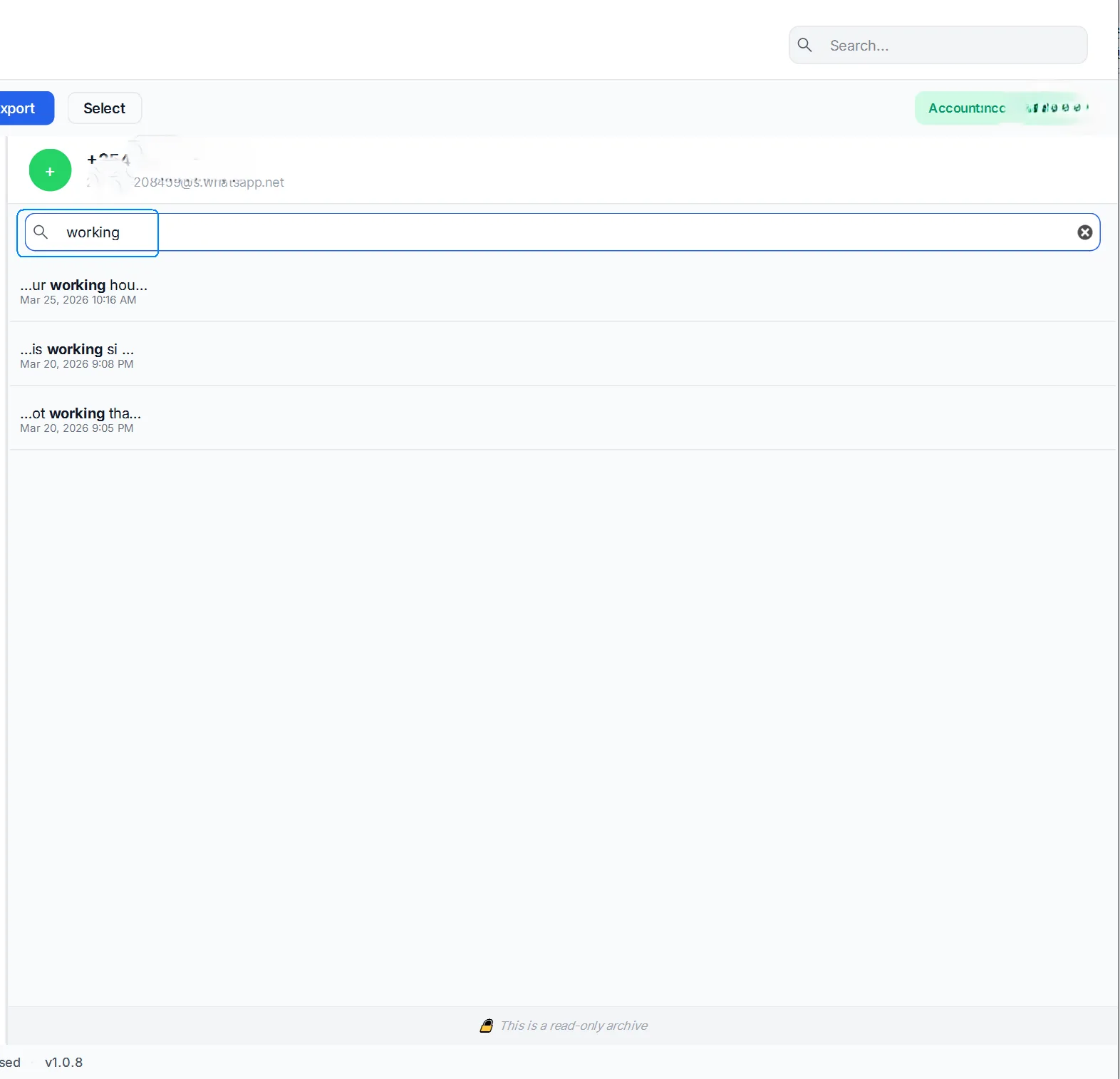Click the magnifier icon in top Search bar
The width and height of the screenshot is (1120, 1079).
click(x=805, y=45)
